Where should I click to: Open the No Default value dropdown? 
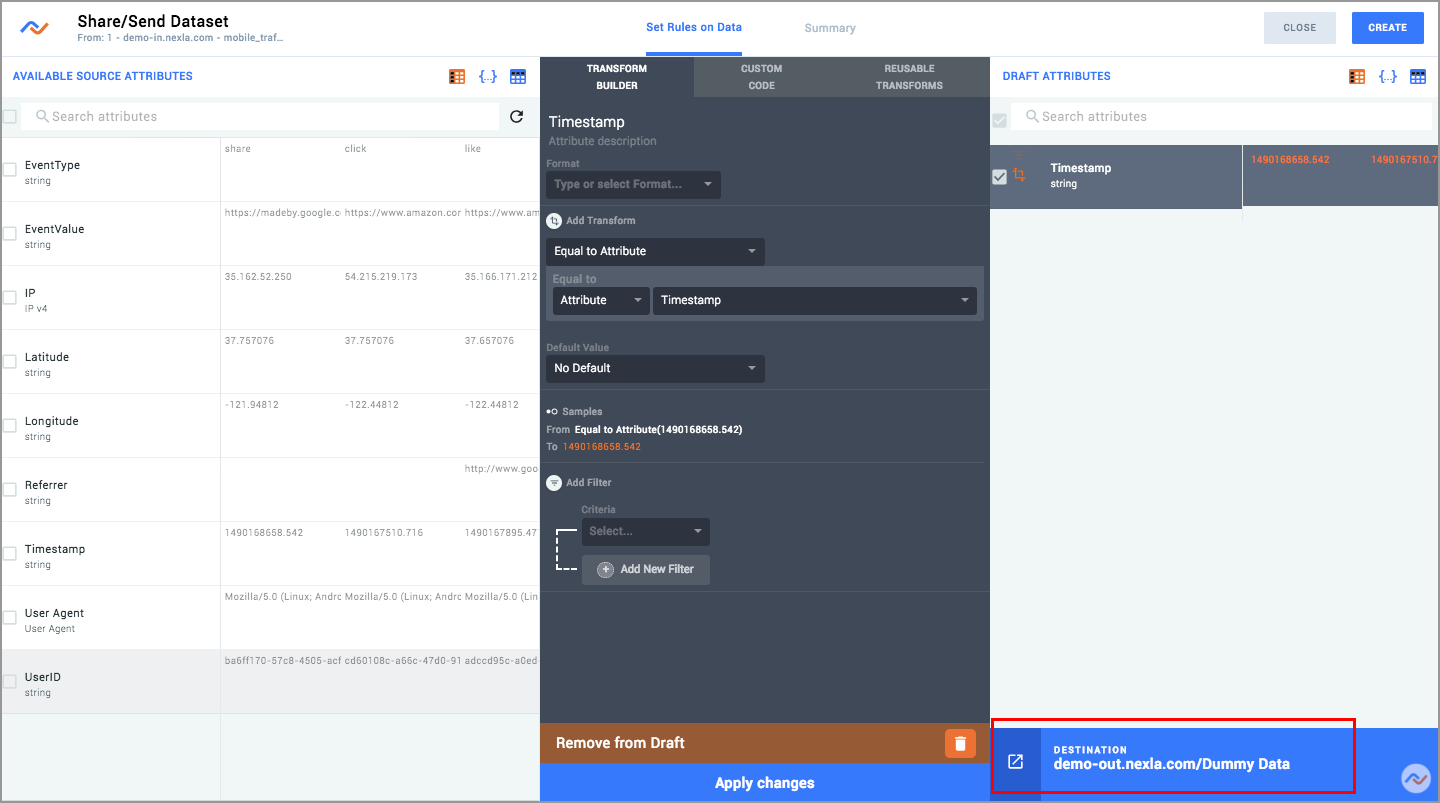[655, 368]
